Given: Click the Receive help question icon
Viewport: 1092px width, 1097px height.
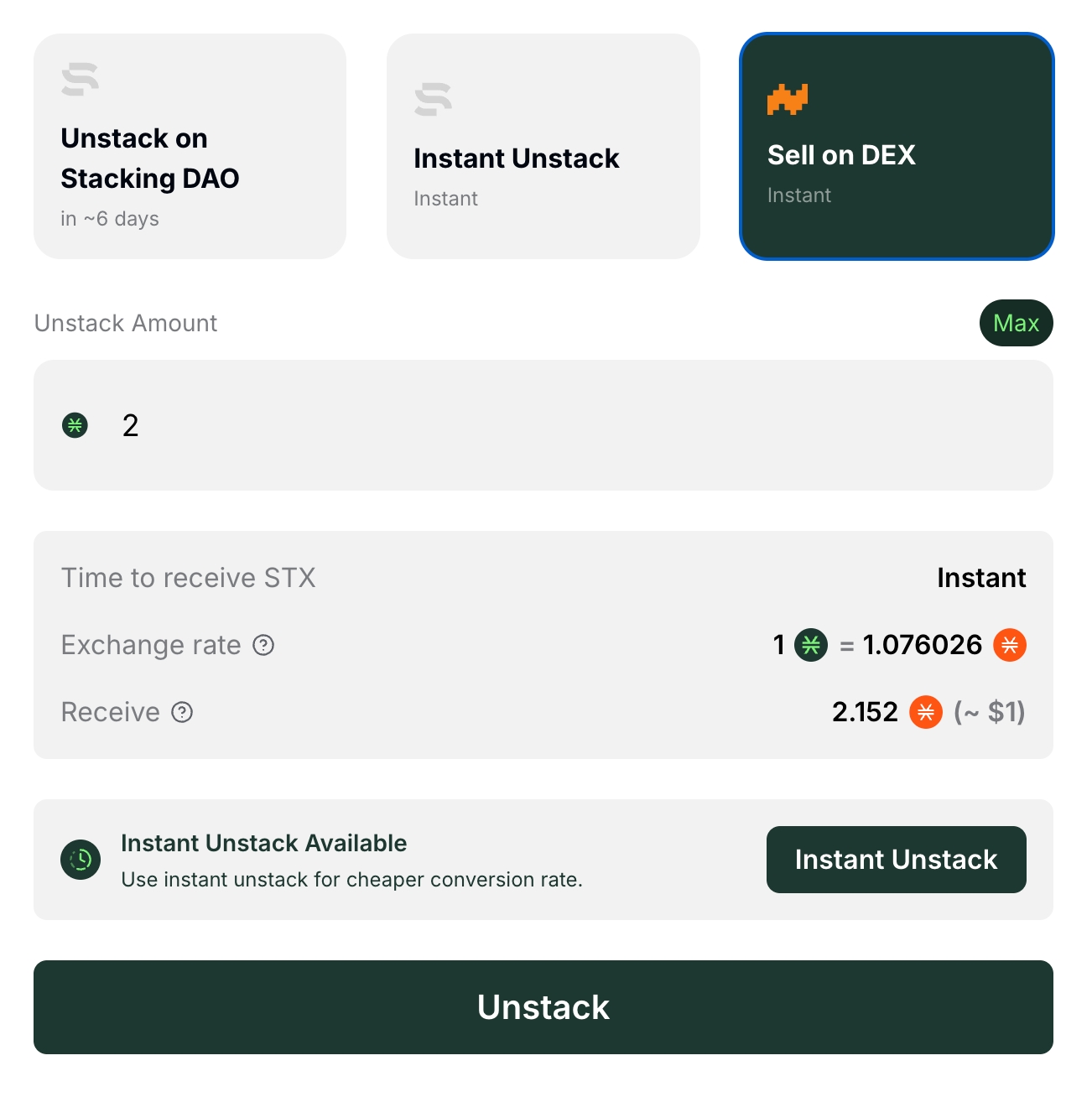Looking at the screenshot, I should pyautogui.click(x=182, y=712).
